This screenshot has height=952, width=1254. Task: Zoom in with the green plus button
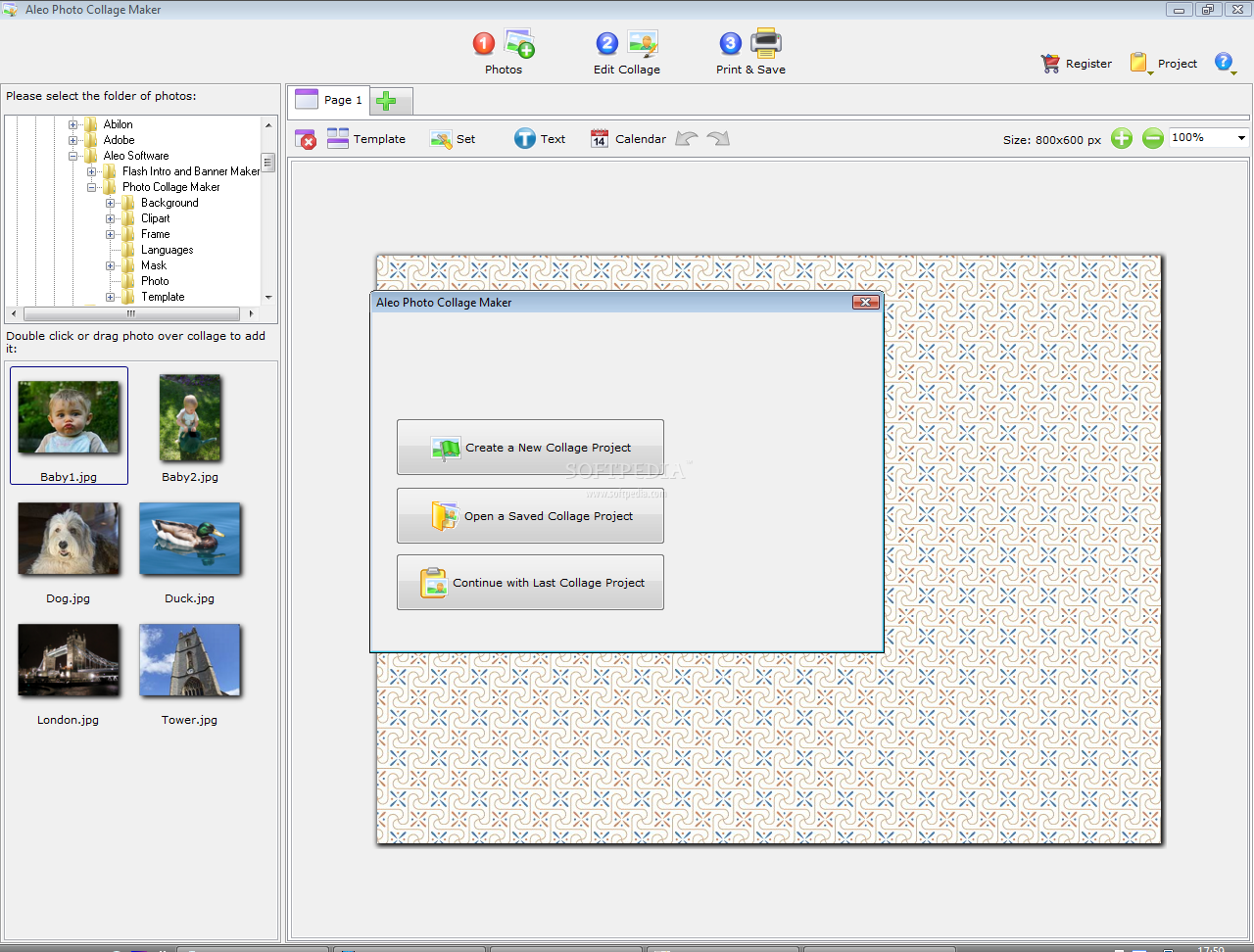point(1122,138)
